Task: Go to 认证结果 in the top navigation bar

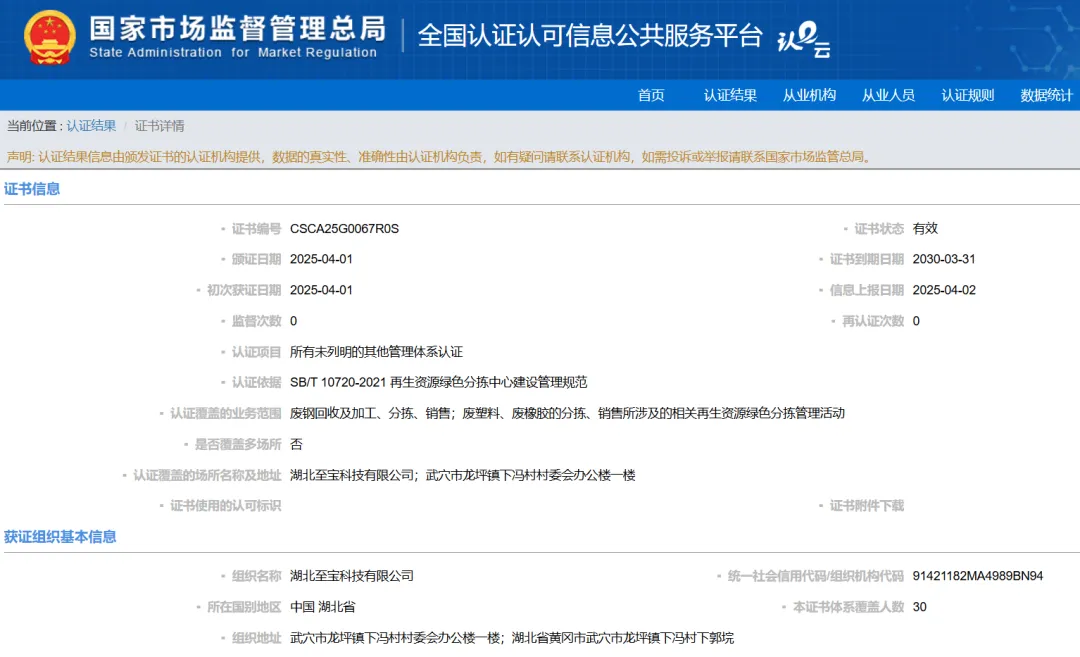Action: click(x=730, y=95)
